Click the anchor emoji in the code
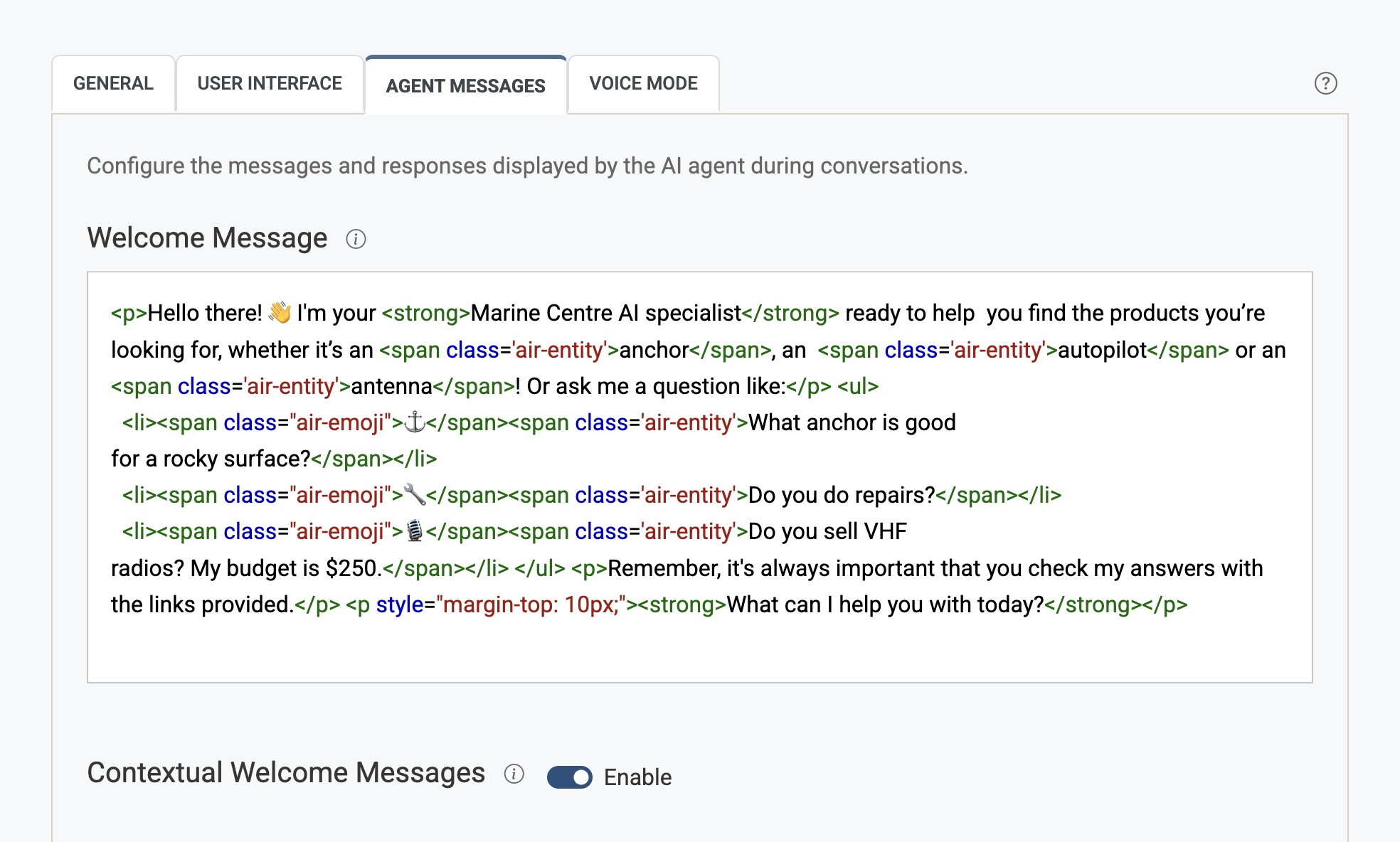Image resolution: width=1400 pixels, height=842 pixels. [x=414, y=422]
